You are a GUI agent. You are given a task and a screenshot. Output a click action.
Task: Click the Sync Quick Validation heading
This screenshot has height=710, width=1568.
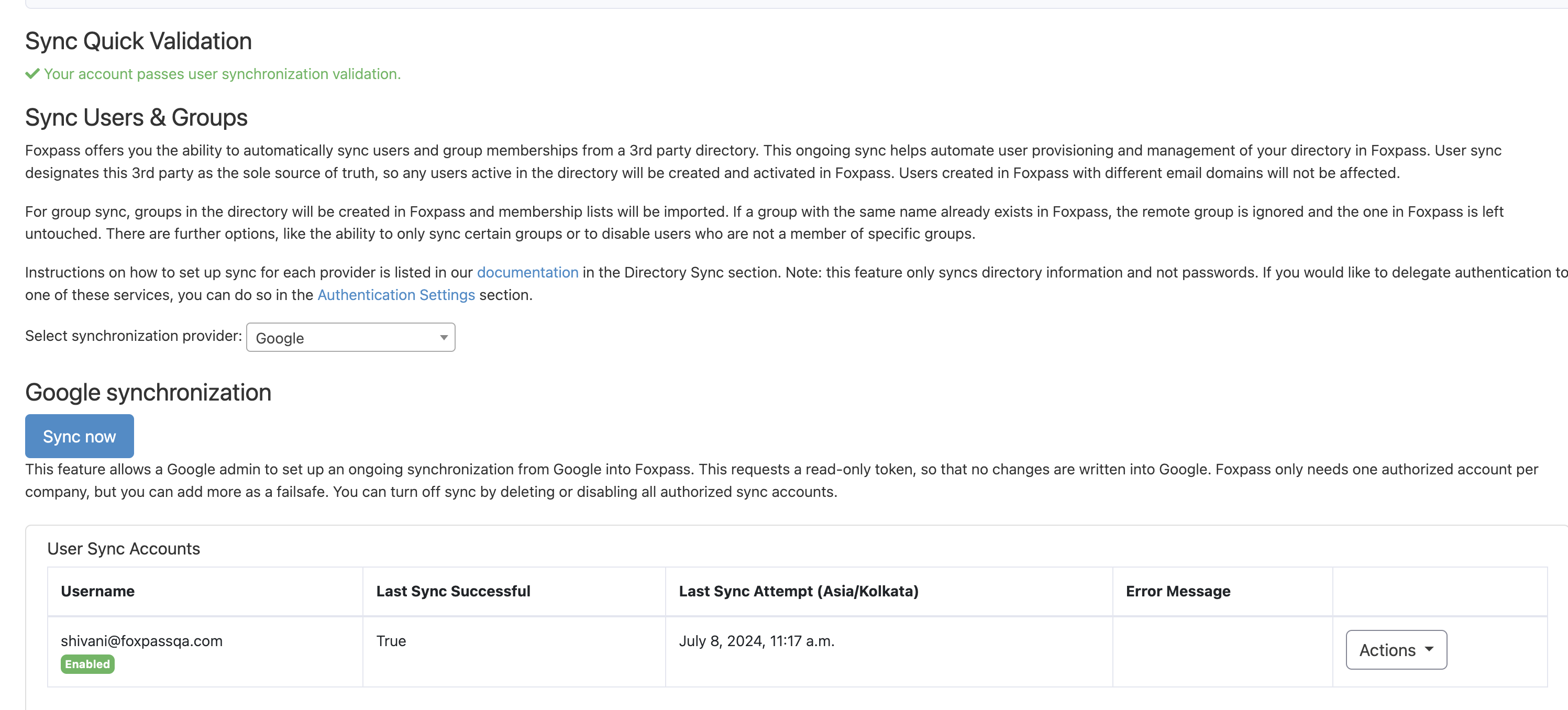pos(138,41)
